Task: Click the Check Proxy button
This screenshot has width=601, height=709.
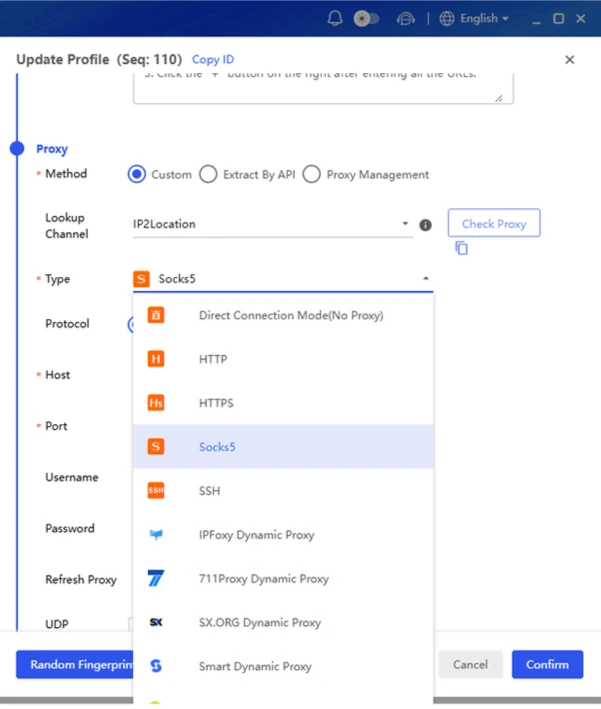Action: (x=494, y=223)
